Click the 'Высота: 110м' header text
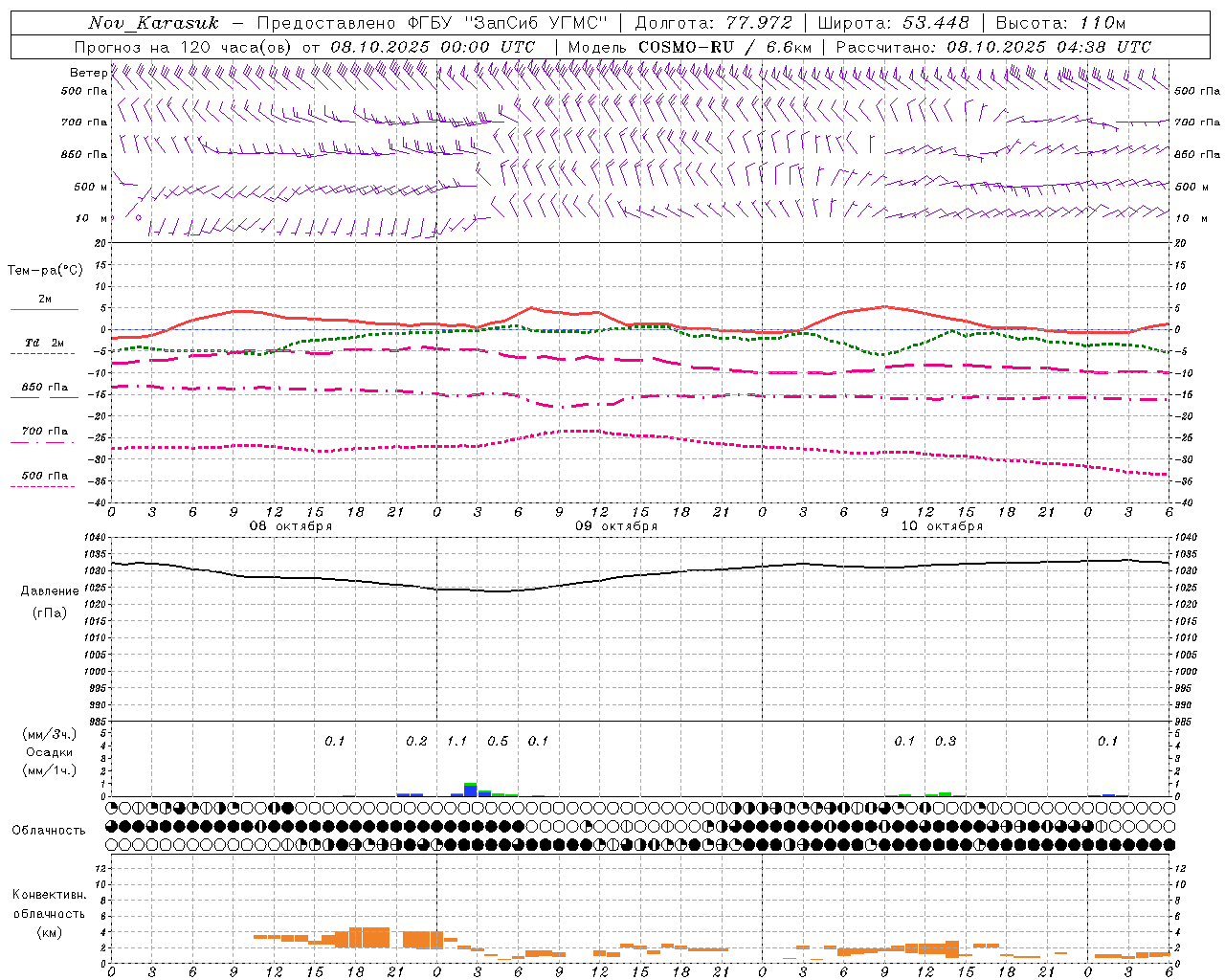Viewport: 1225px width, 980px height. pyautogui.click(x=1060, y=23)
